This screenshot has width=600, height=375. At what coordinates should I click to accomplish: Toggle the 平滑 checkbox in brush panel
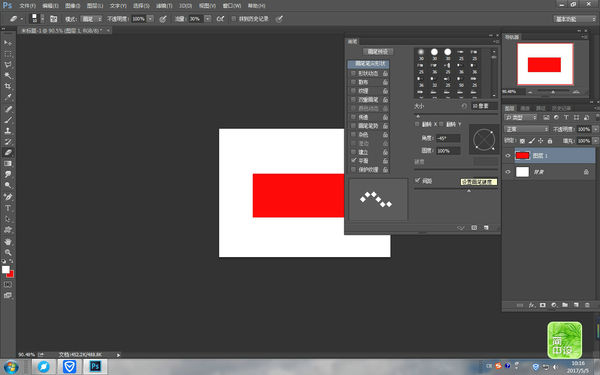[354, 161]
